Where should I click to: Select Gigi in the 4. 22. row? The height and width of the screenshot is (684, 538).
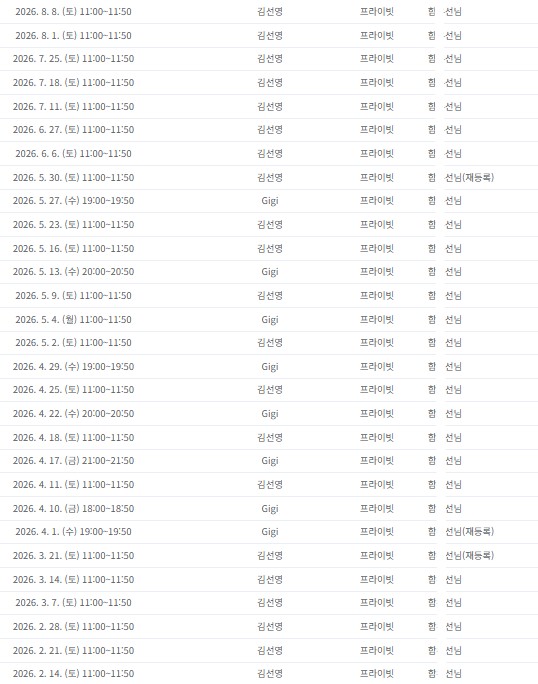pos(270,414)
